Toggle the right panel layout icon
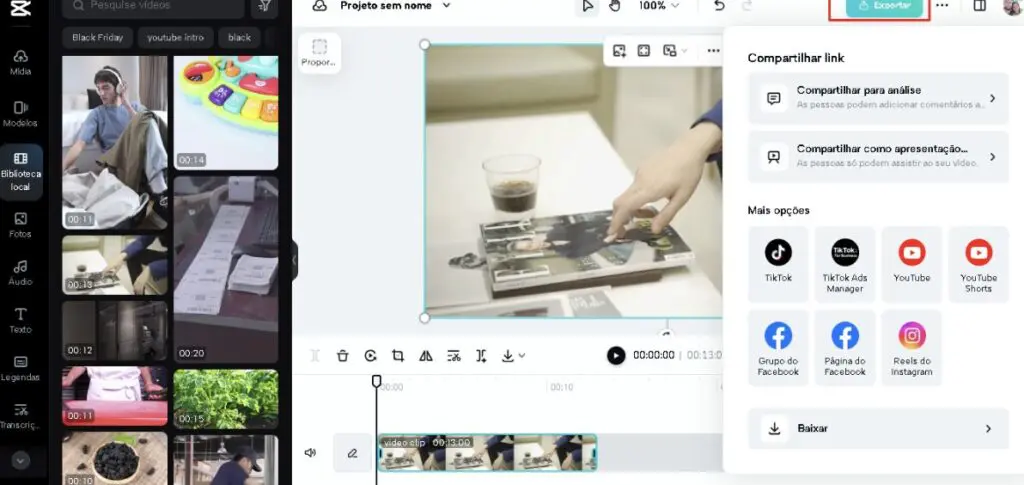 pyautogui.click(x=980, y=6)
